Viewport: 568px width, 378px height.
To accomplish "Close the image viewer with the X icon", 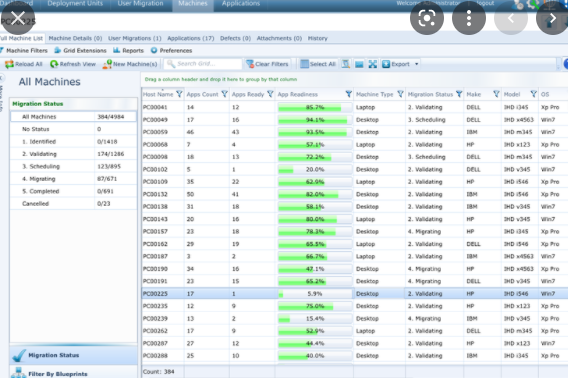I will [18, 18].
